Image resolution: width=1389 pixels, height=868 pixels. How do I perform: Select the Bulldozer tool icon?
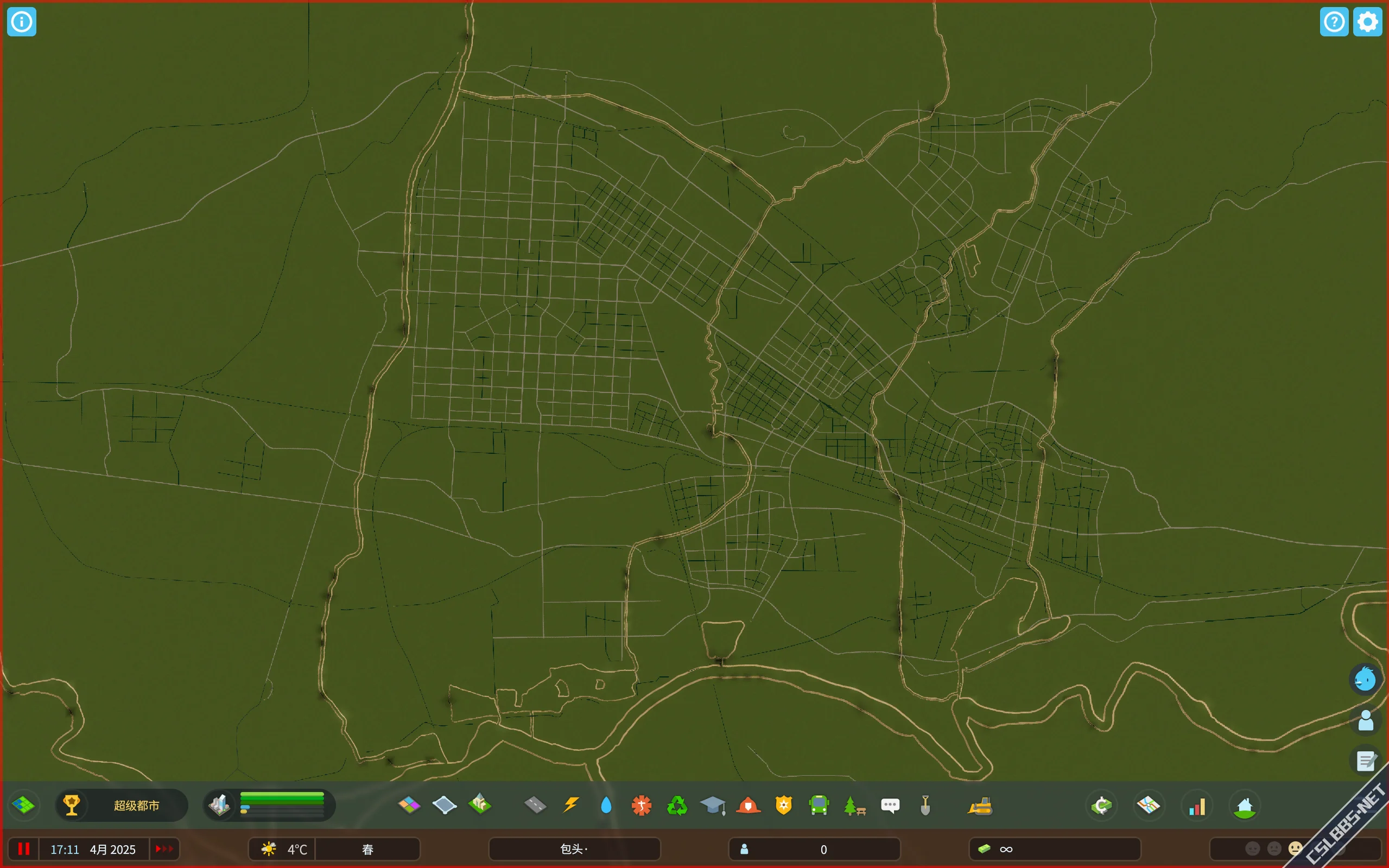point(980,806)
